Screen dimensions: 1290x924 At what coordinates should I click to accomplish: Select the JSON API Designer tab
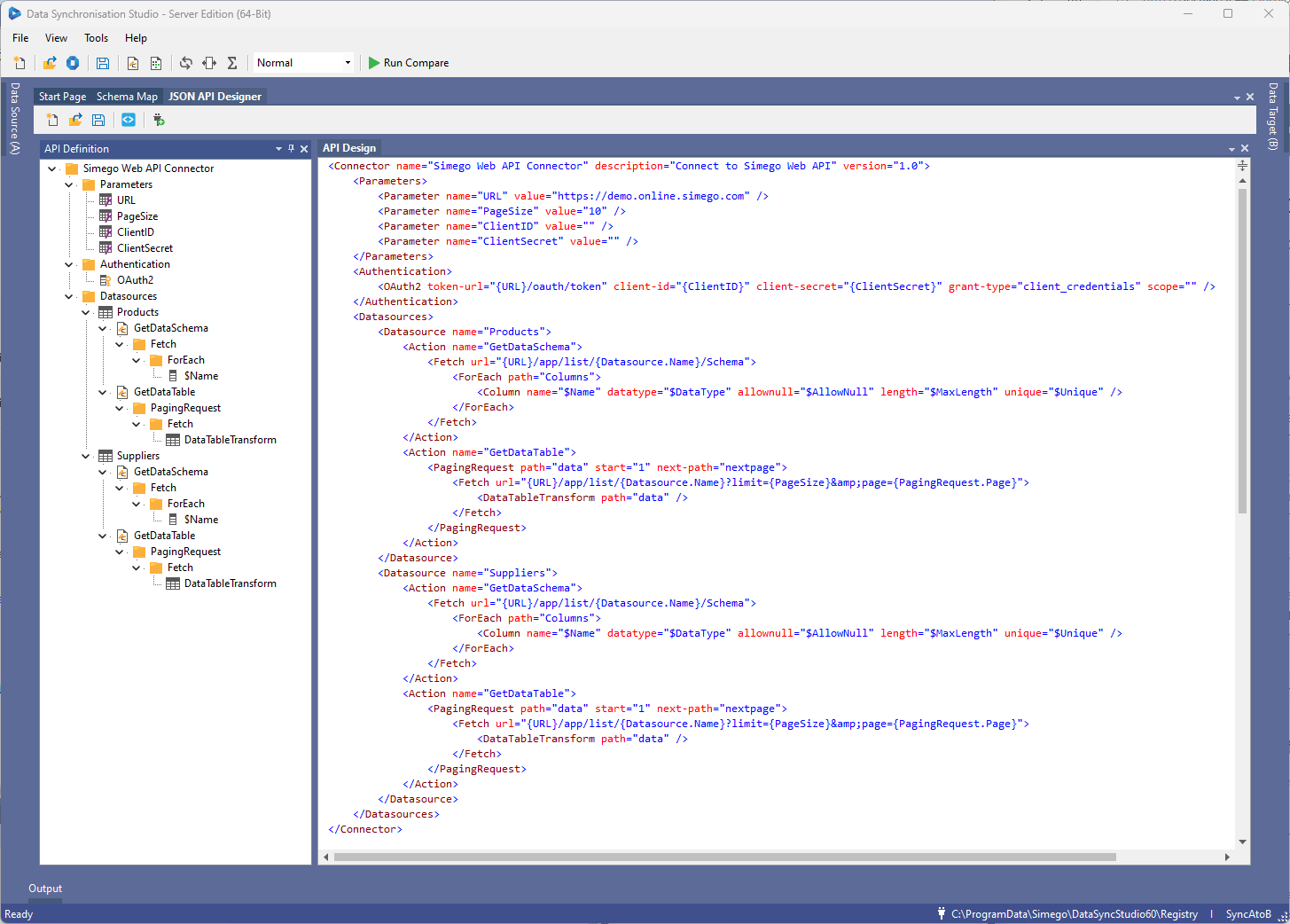(215, 97)
